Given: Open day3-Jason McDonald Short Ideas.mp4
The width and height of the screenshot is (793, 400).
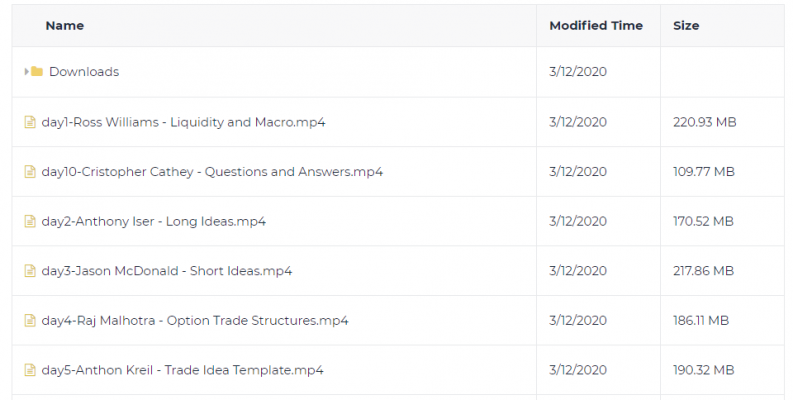Looking at the screenshot, I should pos(167,271).
